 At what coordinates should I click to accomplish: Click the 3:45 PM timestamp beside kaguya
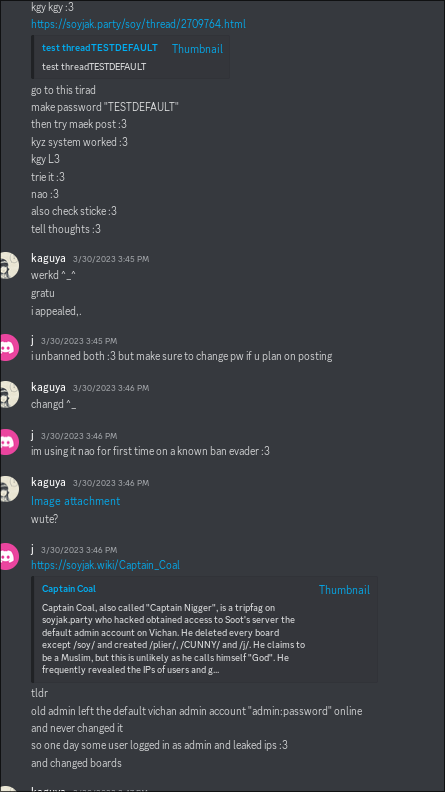coord(111,259)
